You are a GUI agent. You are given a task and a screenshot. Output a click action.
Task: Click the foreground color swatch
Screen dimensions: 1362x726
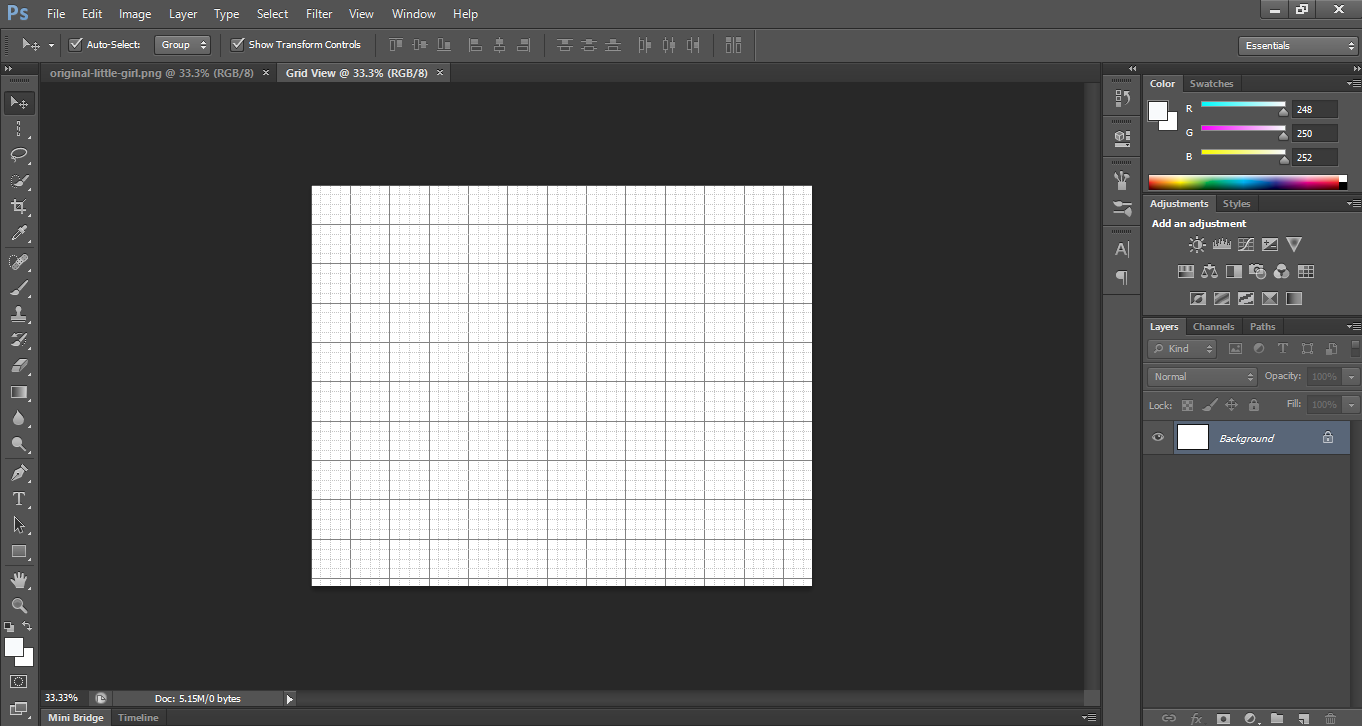(x=14, y=647)
